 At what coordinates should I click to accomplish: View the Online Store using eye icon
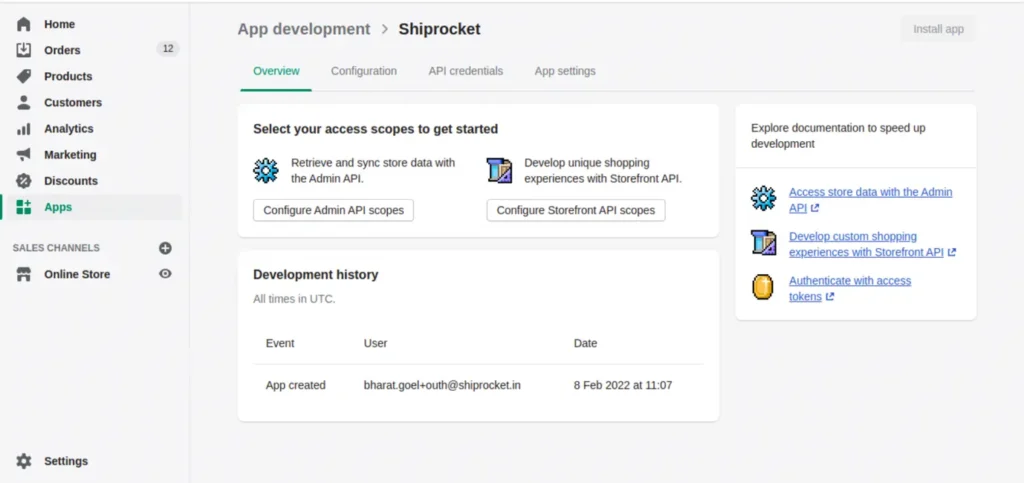click(165, 274)
